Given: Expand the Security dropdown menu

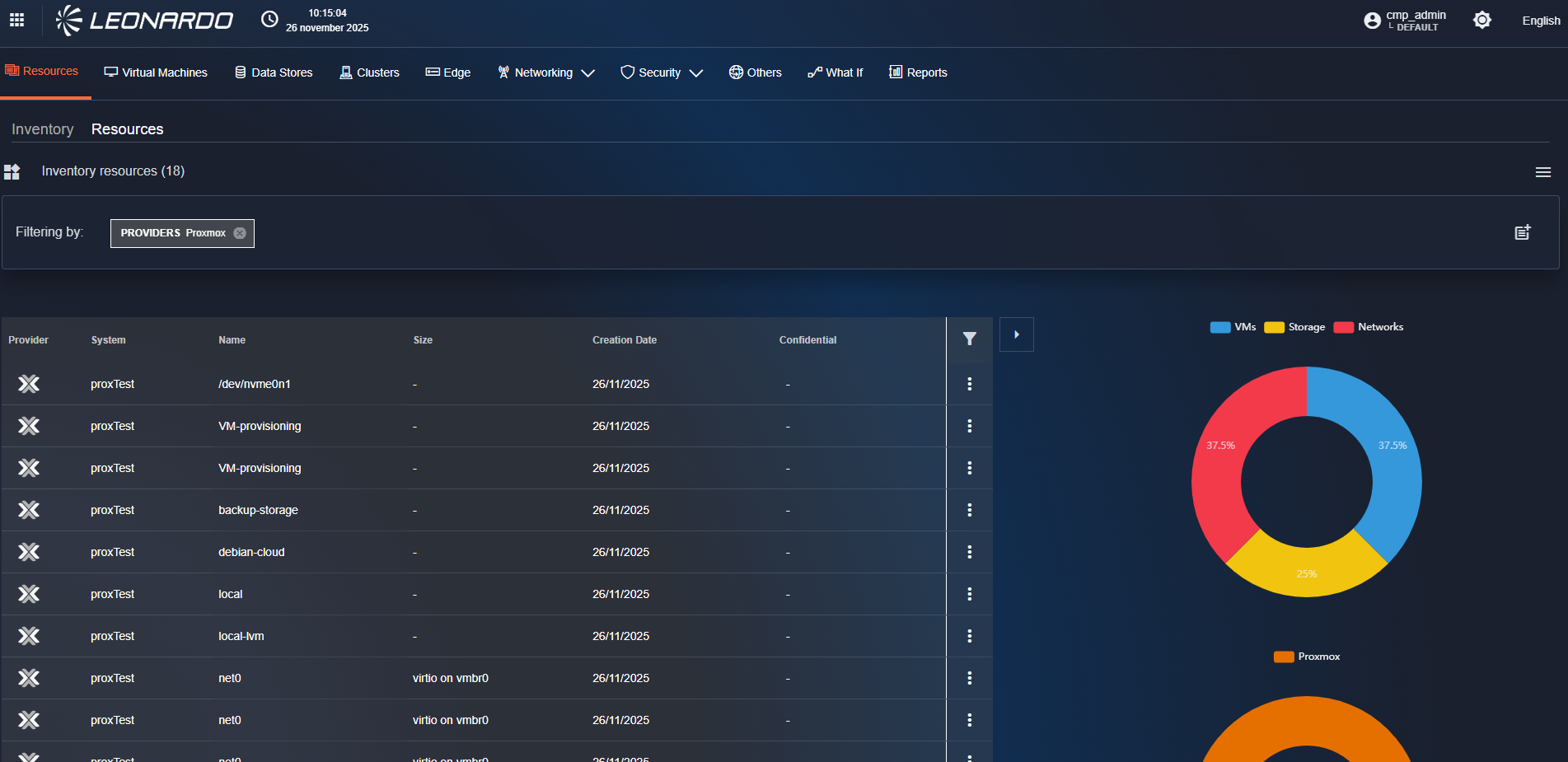Looking at the screenshot, I should [661, 72].
